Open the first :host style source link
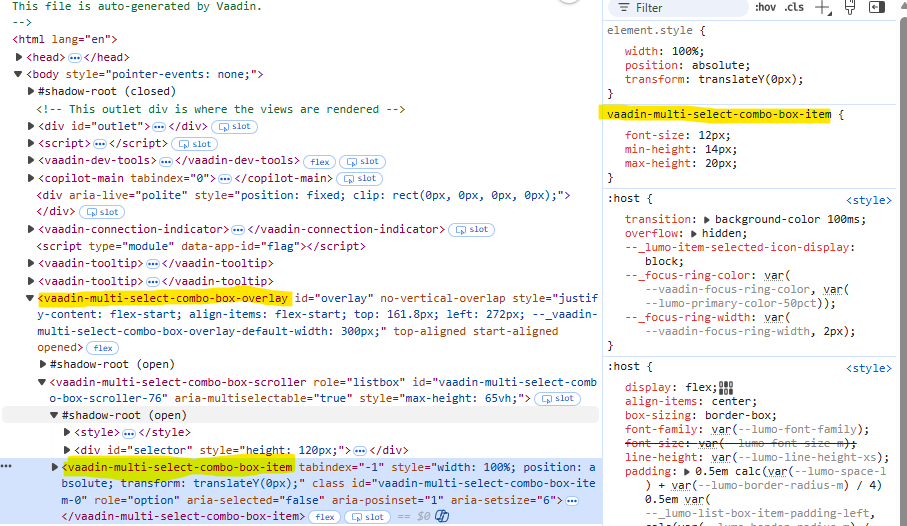907x526 pixels. tap(869, 200)
